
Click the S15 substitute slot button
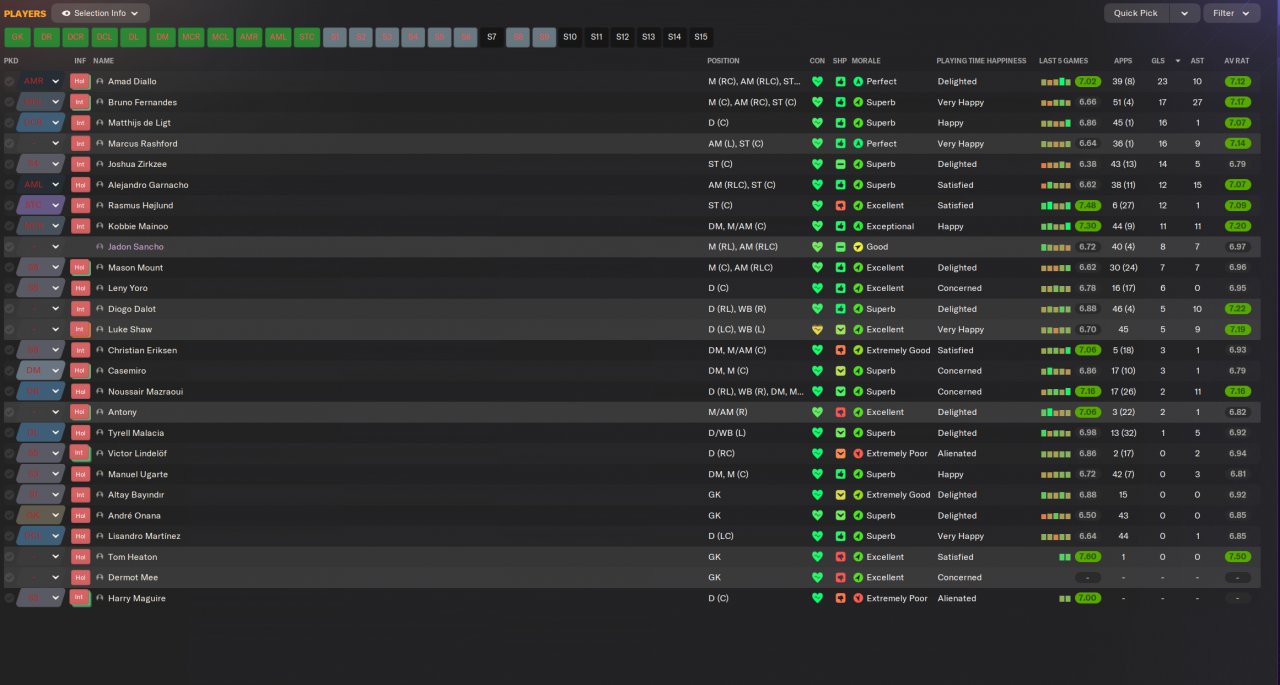pyautogui.click(x=701, y=37)
